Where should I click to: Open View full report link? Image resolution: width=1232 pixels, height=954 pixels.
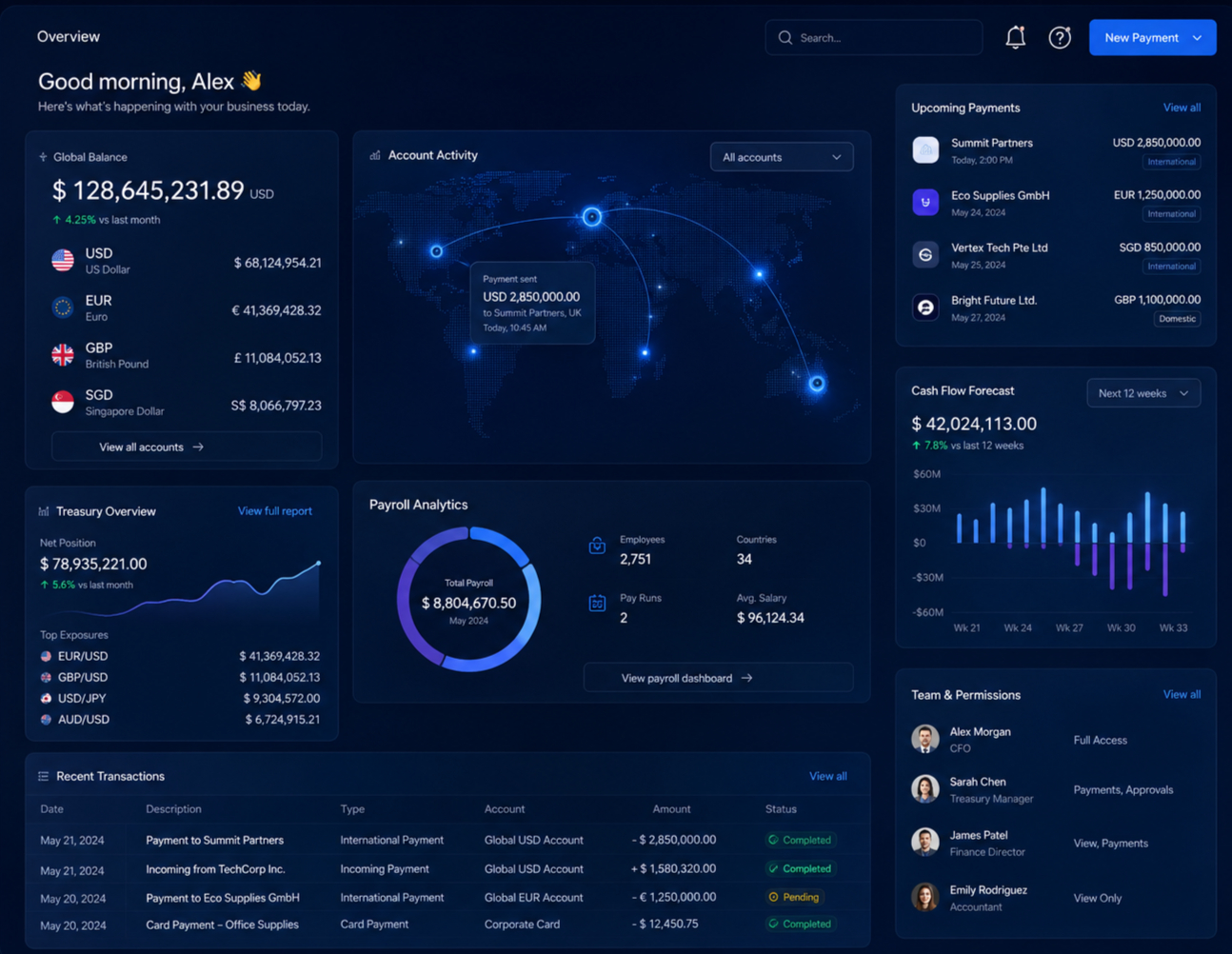274,511
